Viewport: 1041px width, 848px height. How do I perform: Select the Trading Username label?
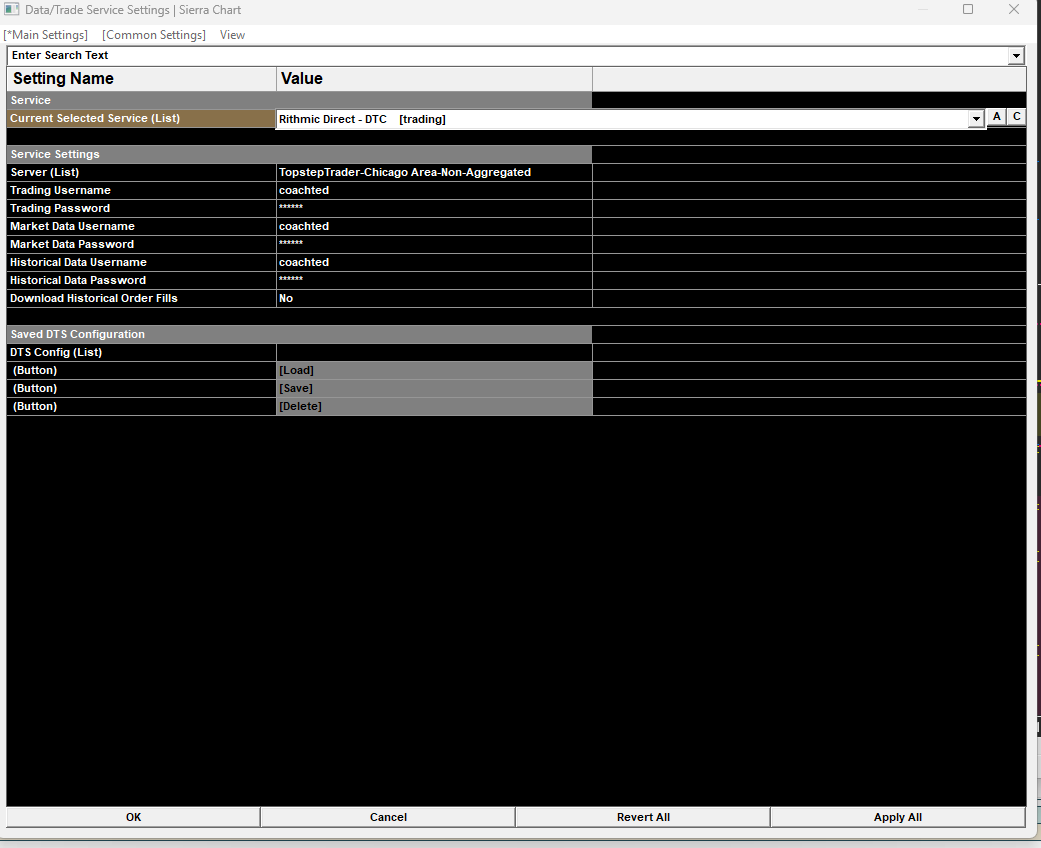click(x=60, y=190)
